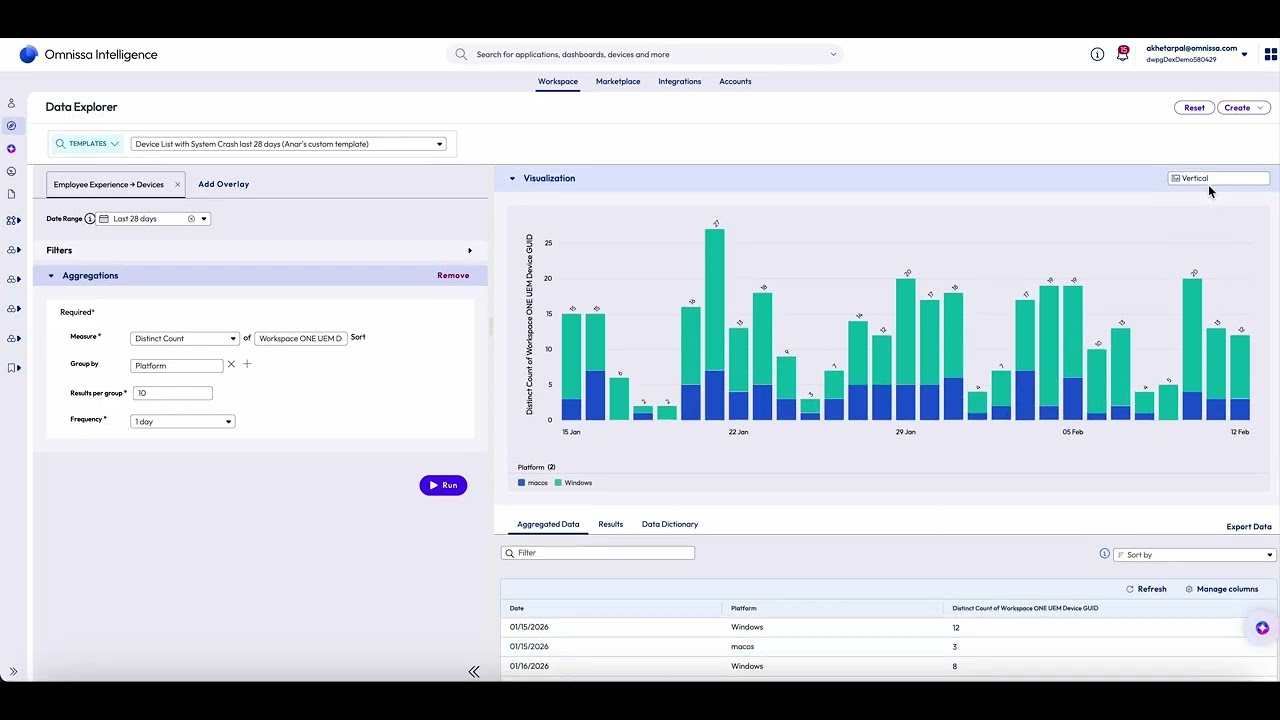Toggle Windows series in chart legend

point(573,483)
